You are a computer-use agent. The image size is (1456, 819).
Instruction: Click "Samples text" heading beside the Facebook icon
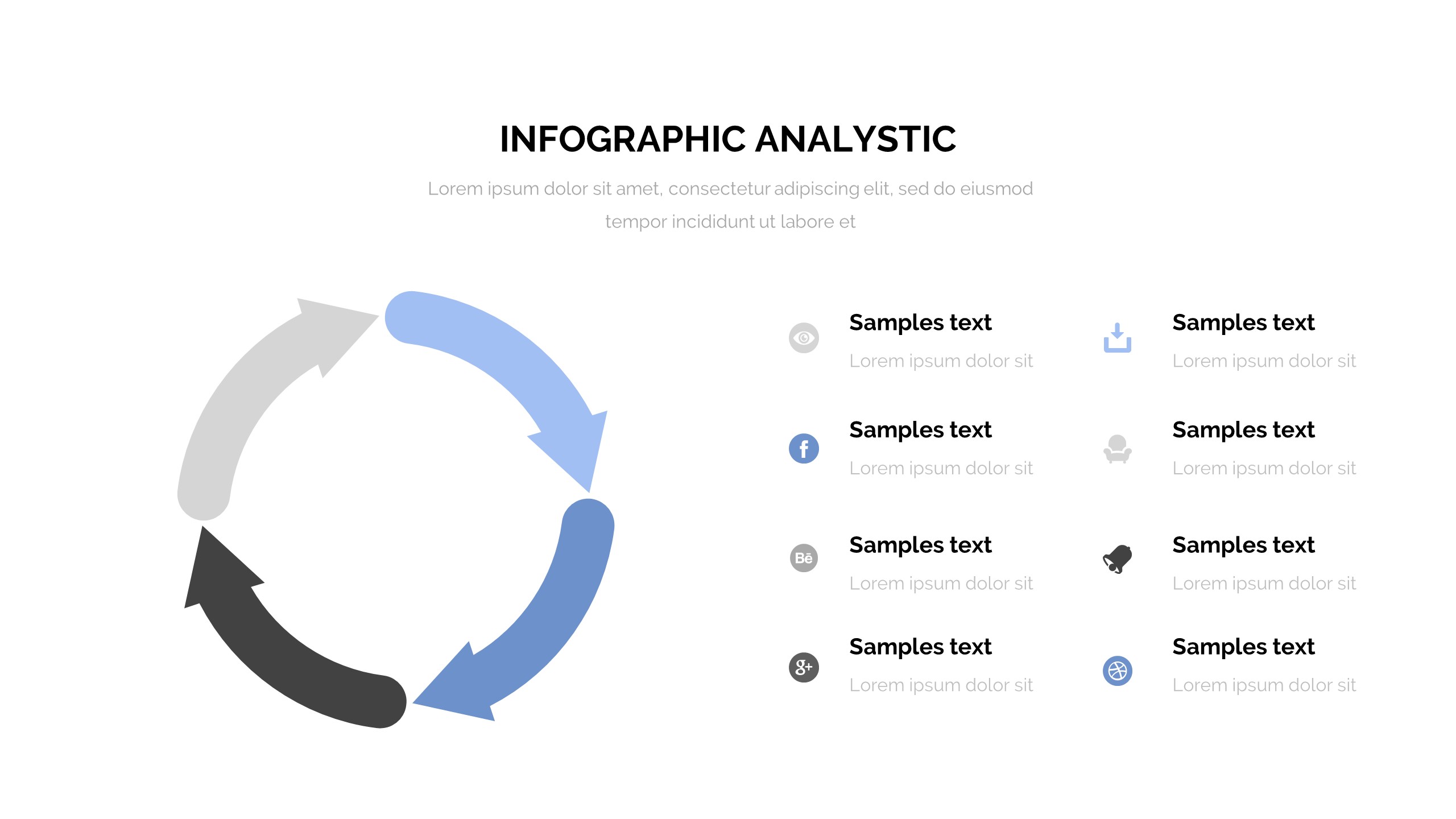pos(920,430)
